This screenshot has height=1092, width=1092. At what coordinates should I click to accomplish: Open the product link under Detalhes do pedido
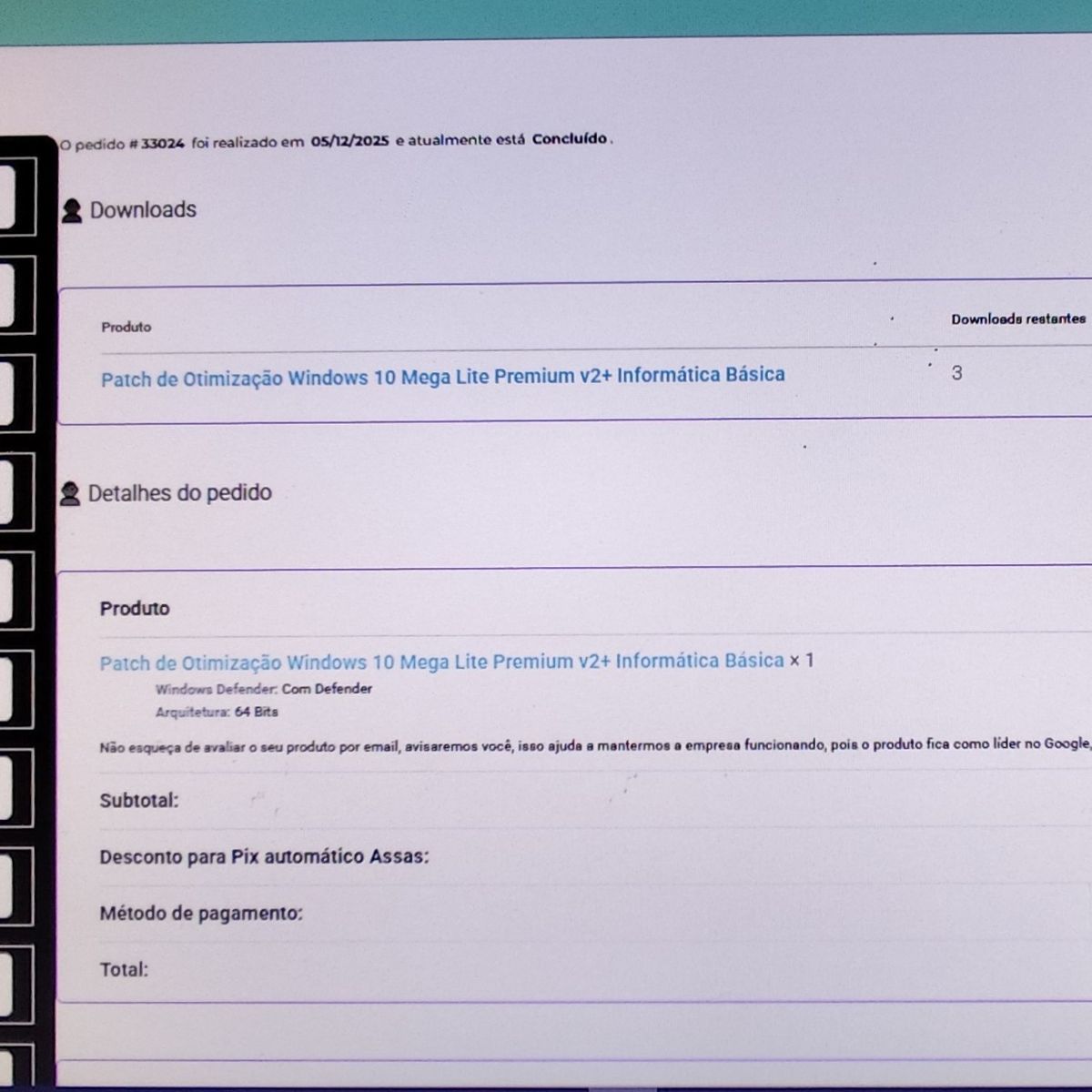[x=441, y=662]
